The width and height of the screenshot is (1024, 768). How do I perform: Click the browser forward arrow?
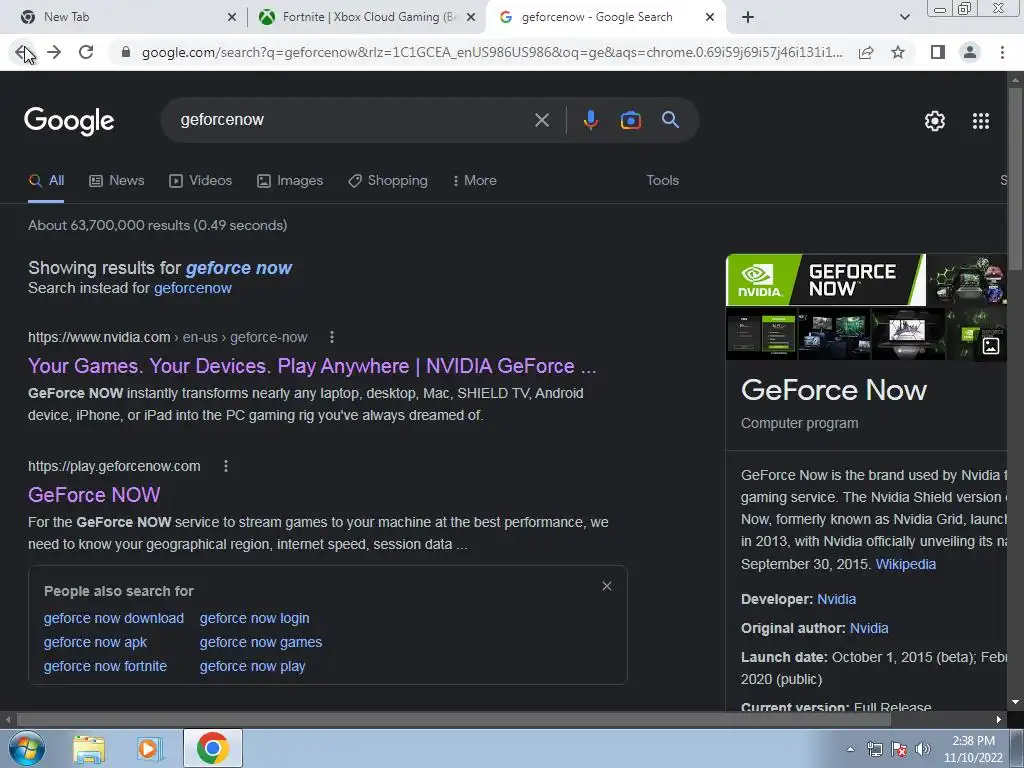[54, 52]
